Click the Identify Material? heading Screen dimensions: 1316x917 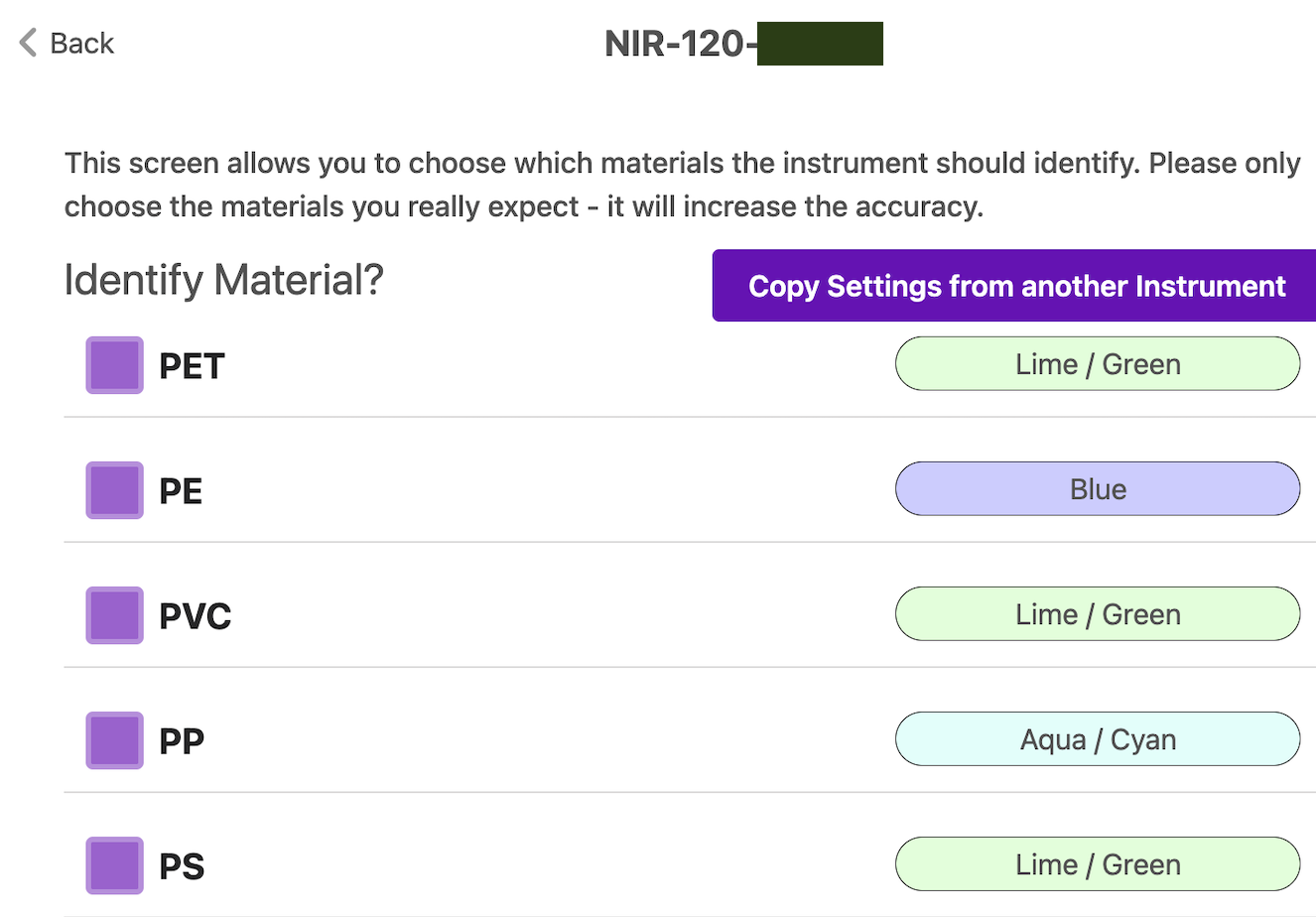tap(223, 280)
